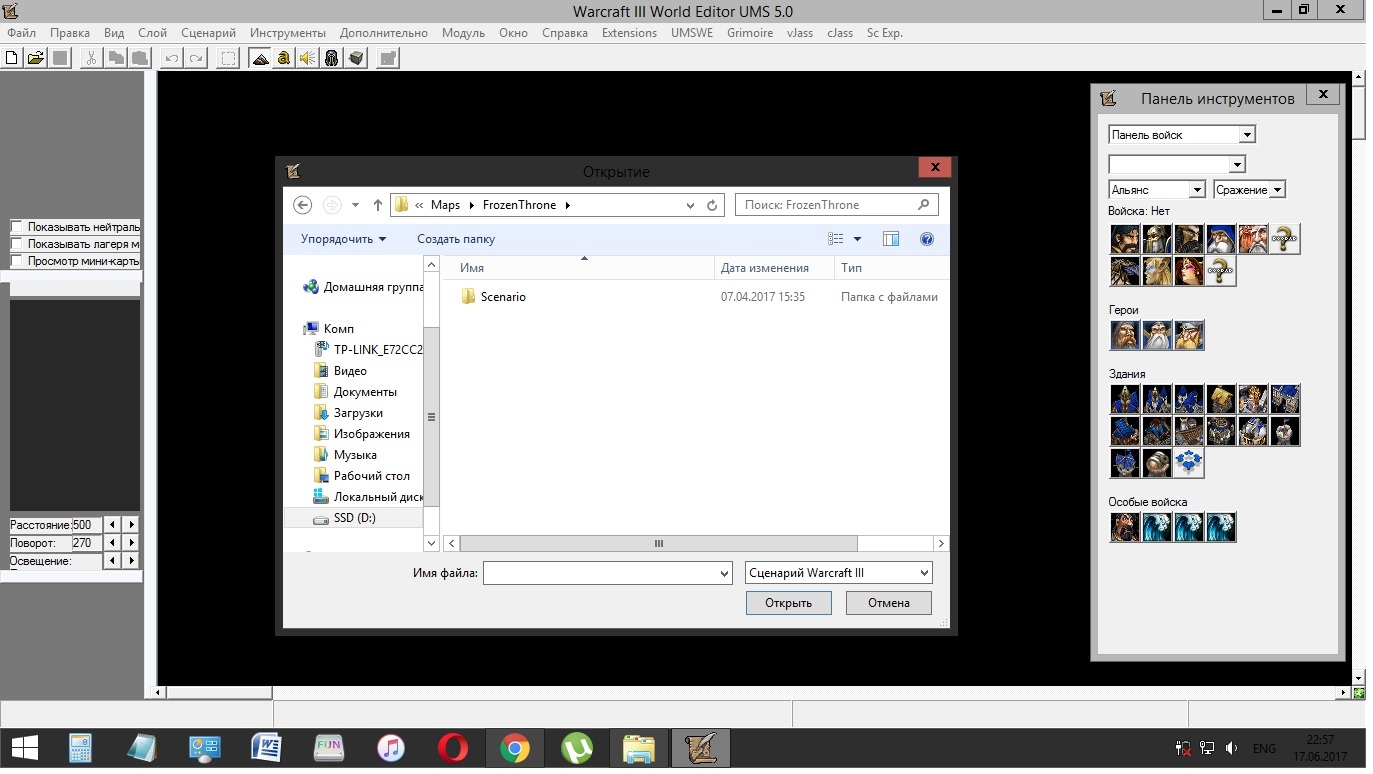1373x774 pixels.
Task: Open the Сценарий Warcraft III file type dropdown
Action: tap(839, 573)
